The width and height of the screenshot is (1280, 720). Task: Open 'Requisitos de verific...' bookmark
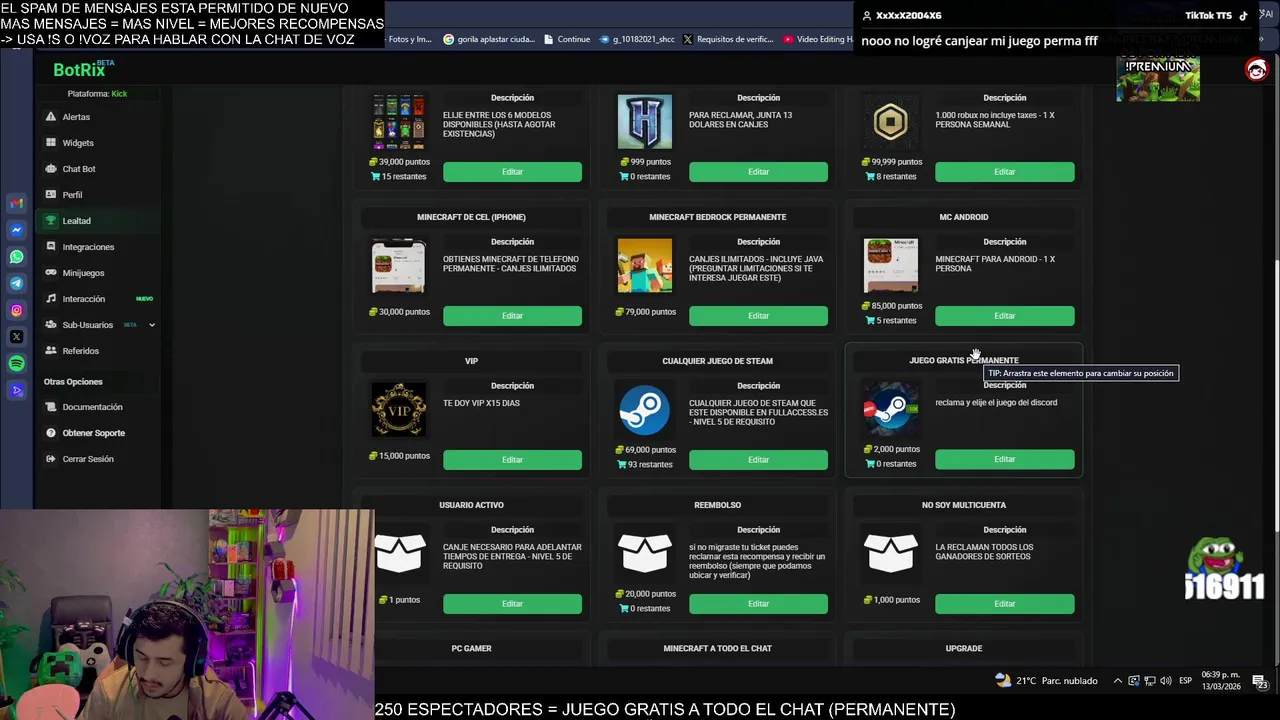coord(728,39)
